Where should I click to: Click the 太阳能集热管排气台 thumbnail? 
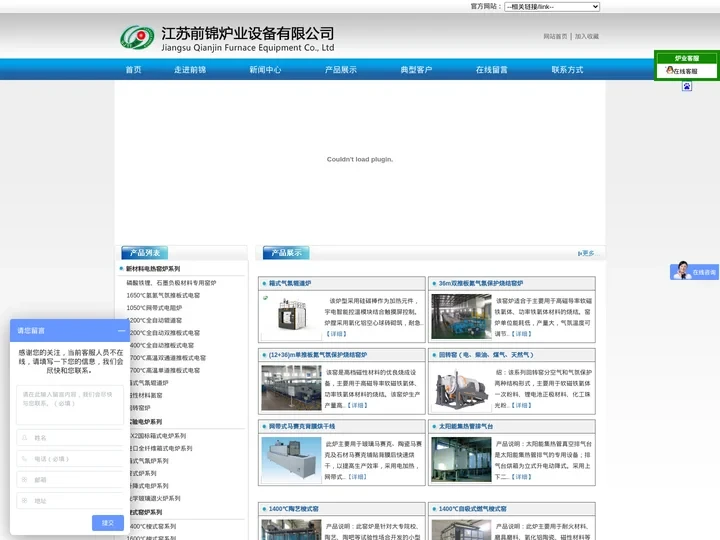[461, 459]
